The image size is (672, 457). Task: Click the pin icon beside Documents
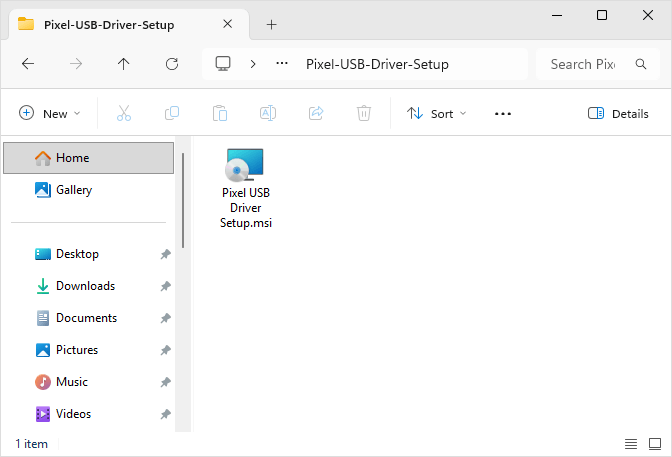[165, 318]
